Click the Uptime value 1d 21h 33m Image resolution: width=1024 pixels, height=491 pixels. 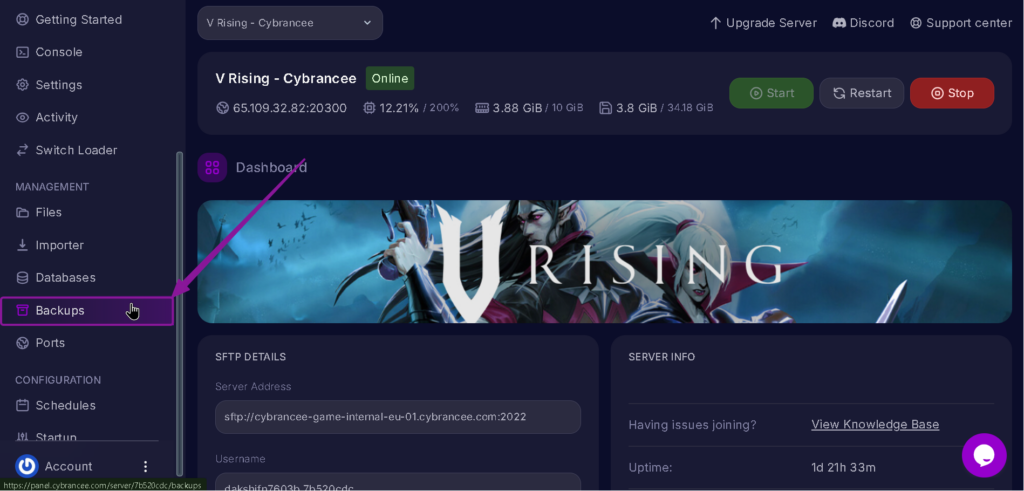click(843, 467)
